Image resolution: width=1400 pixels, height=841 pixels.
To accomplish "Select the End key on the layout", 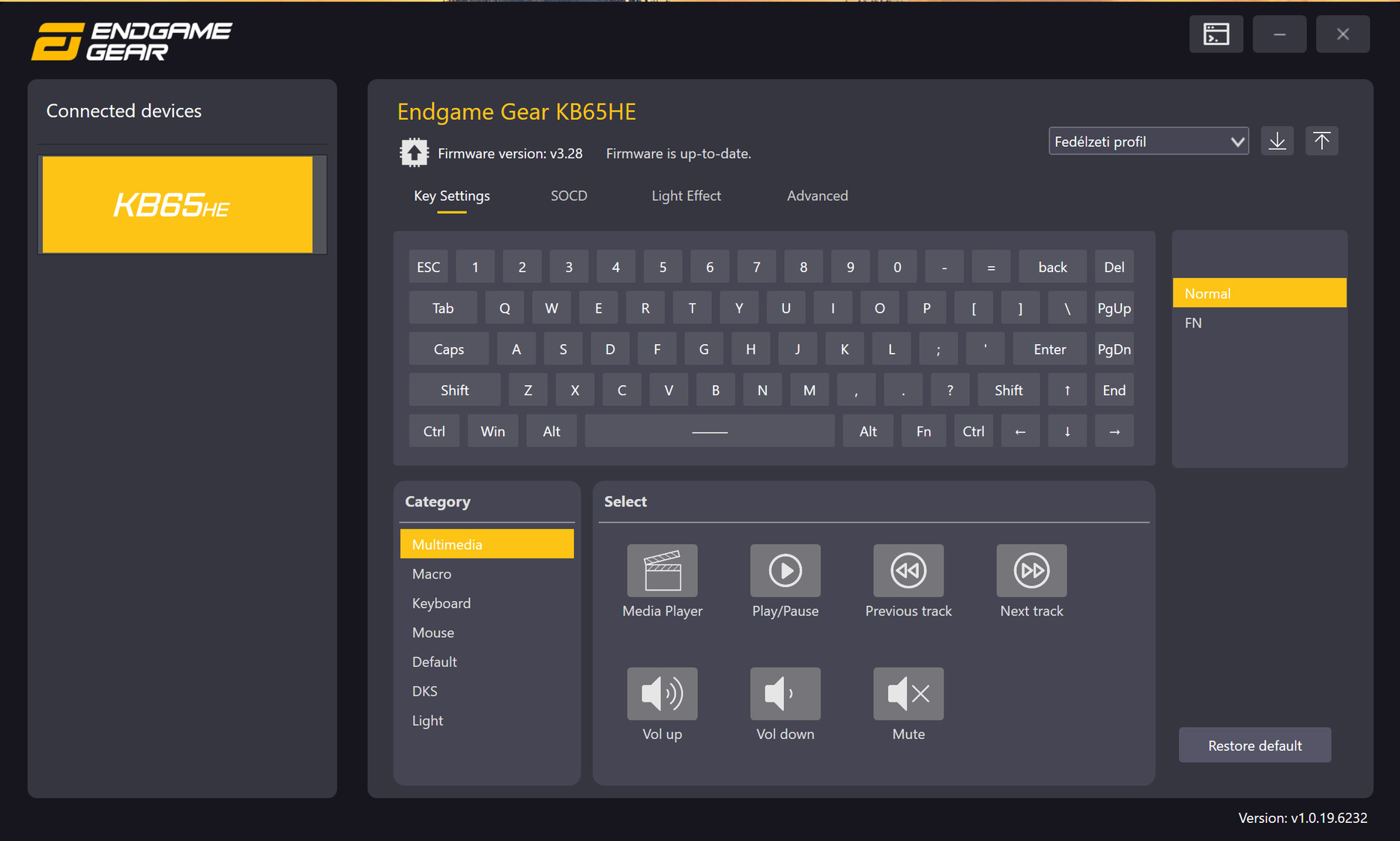I will 1114,390.
